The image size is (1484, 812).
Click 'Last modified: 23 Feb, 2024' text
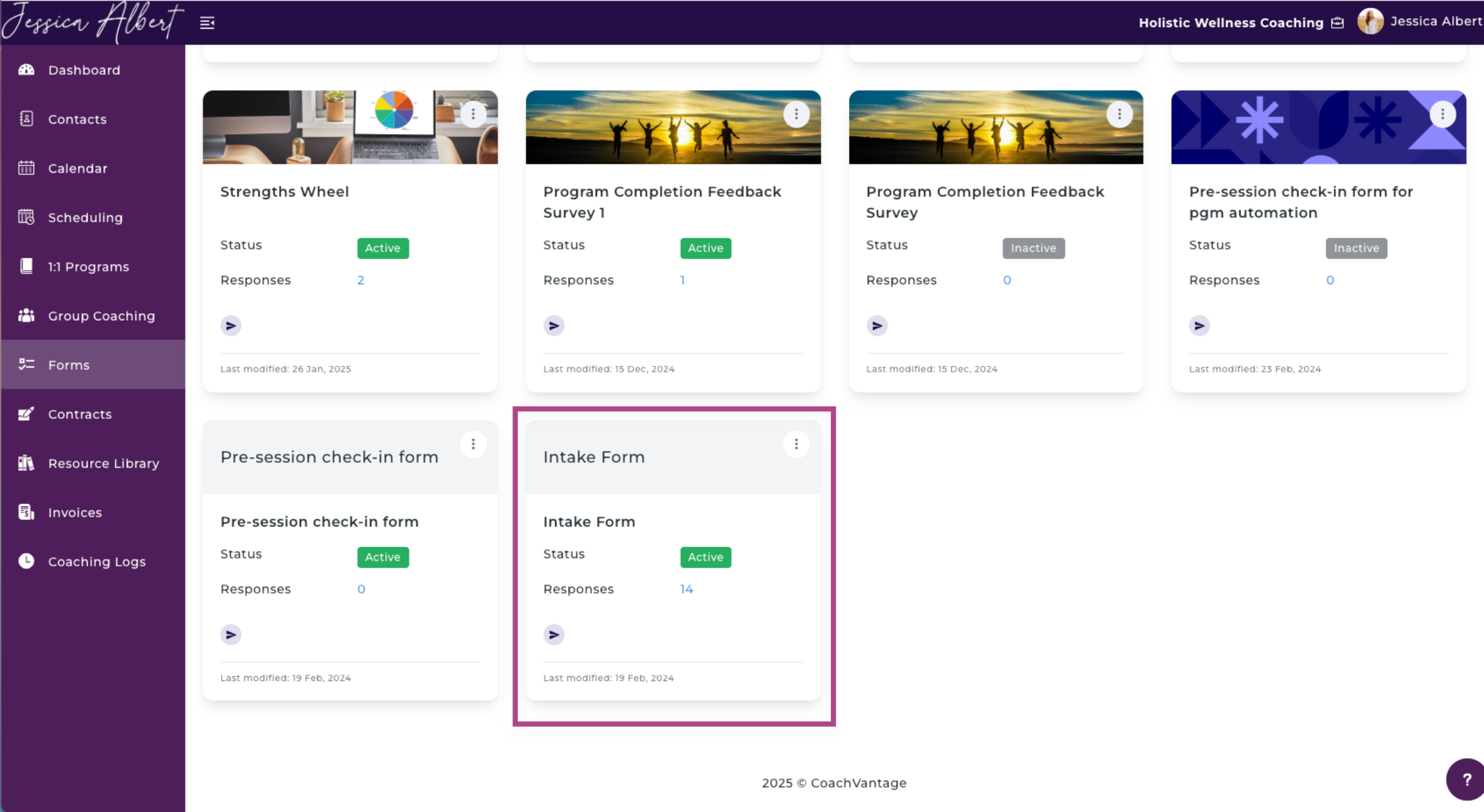pyautogui.click(x=1255, y=369)
